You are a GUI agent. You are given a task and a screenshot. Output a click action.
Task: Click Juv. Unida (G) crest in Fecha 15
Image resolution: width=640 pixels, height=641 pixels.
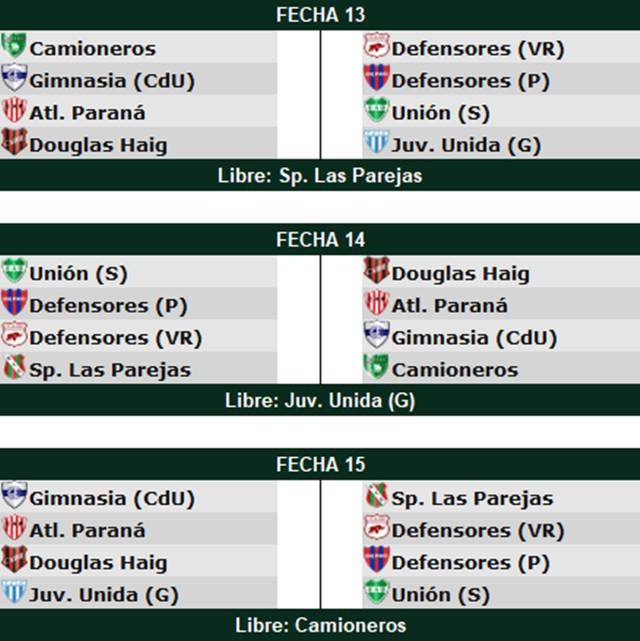tap(14, 593)
